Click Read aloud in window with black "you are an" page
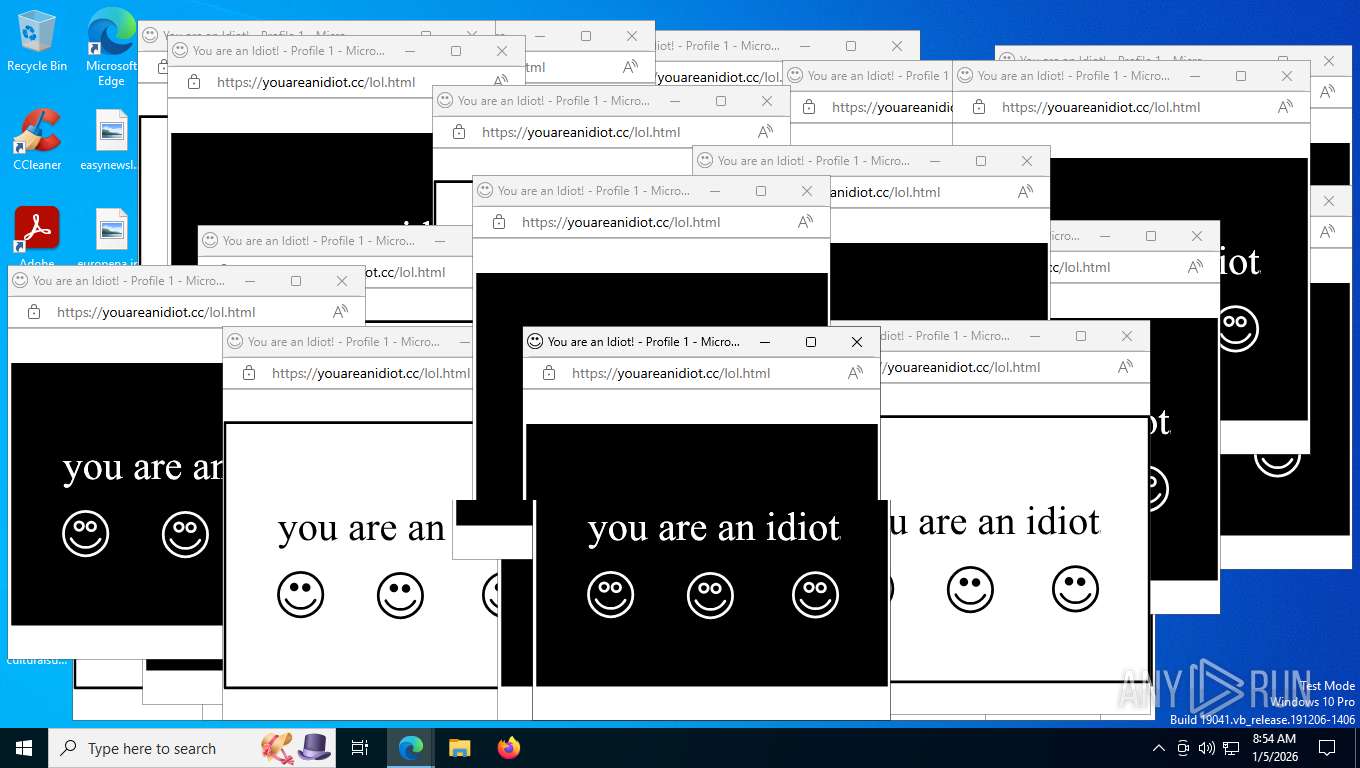Image resolution: width=1360 pixels, height=768 pixels. [340, 312]
